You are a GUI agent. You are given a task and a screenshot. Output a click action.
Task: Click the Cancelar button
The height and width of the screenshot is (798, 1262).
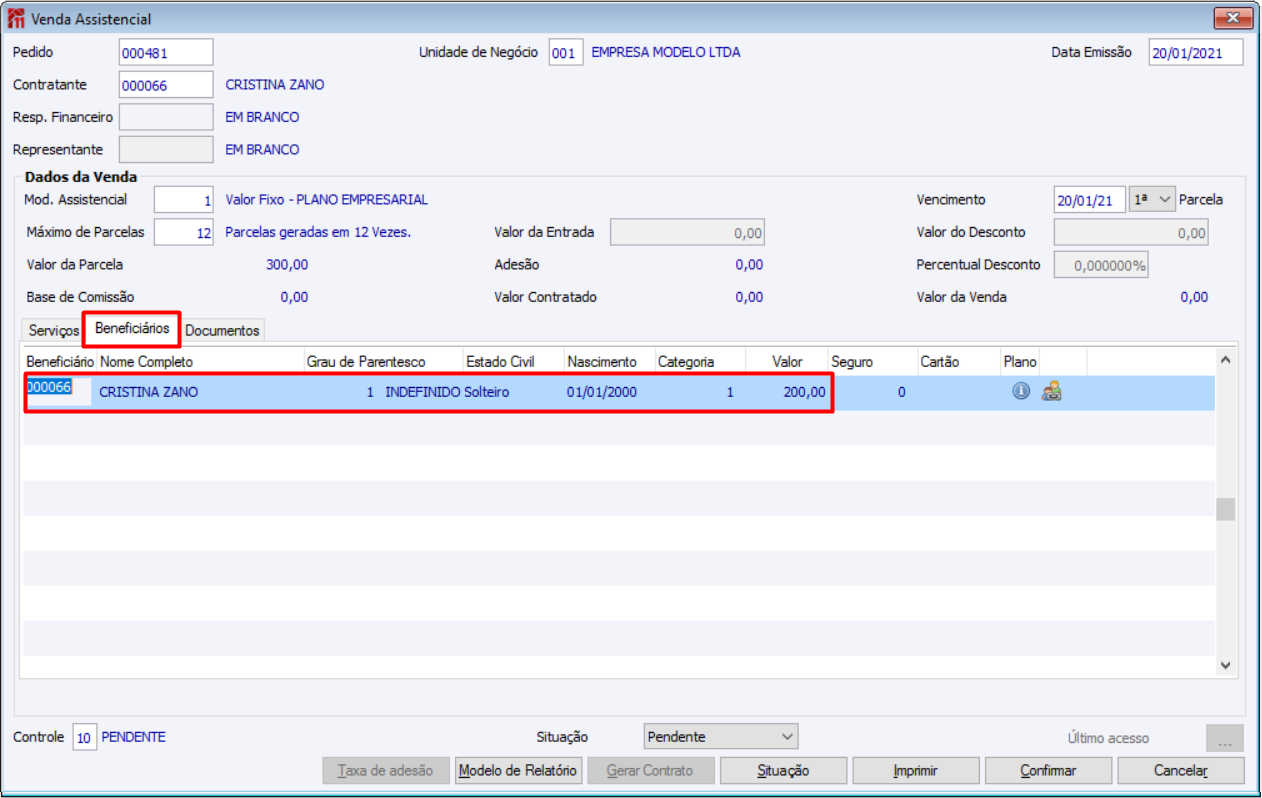pyautogui.click(x=1181, y=771)
